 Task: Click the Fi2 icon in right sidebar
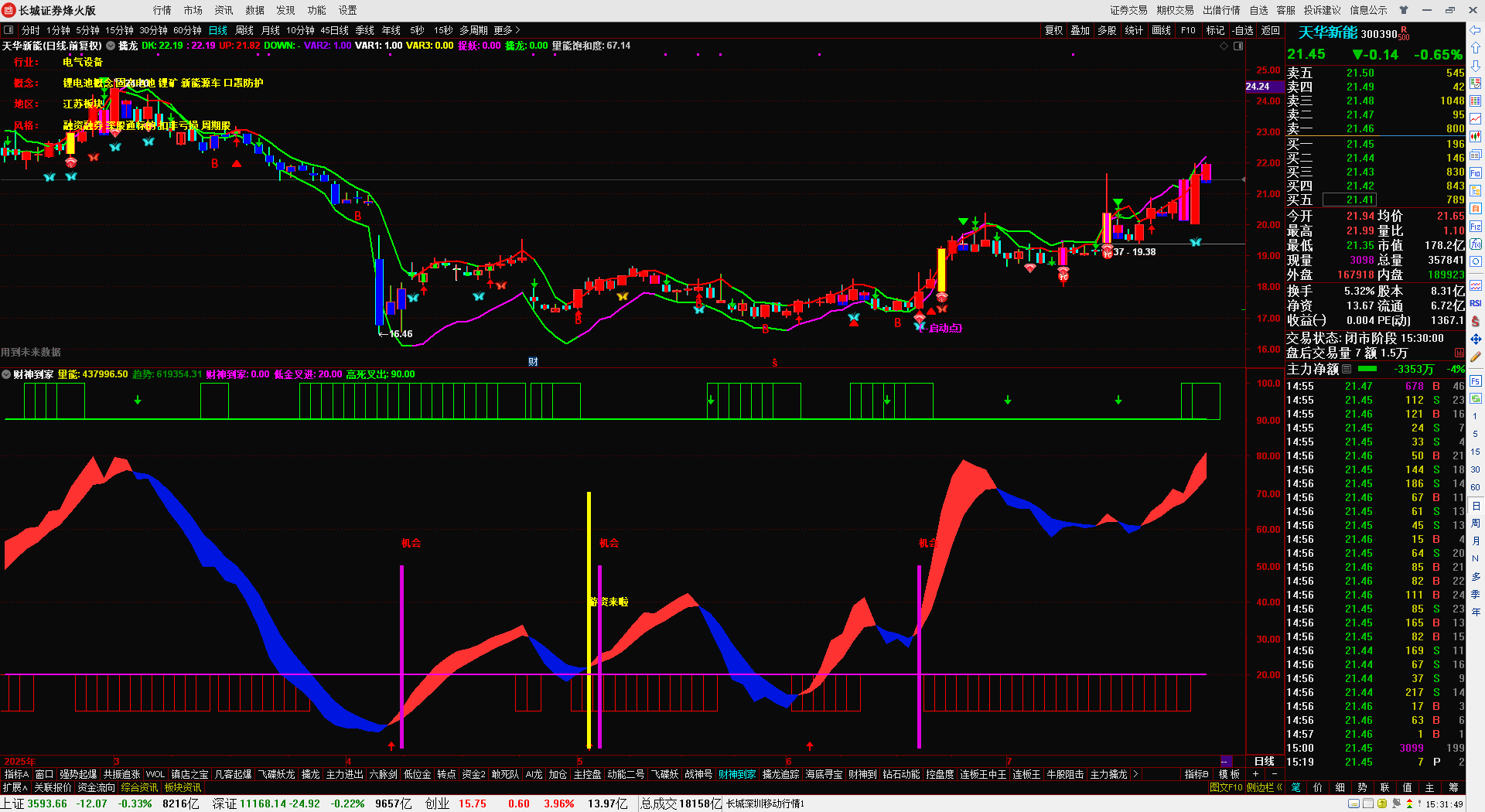[x=1476, y=227]
